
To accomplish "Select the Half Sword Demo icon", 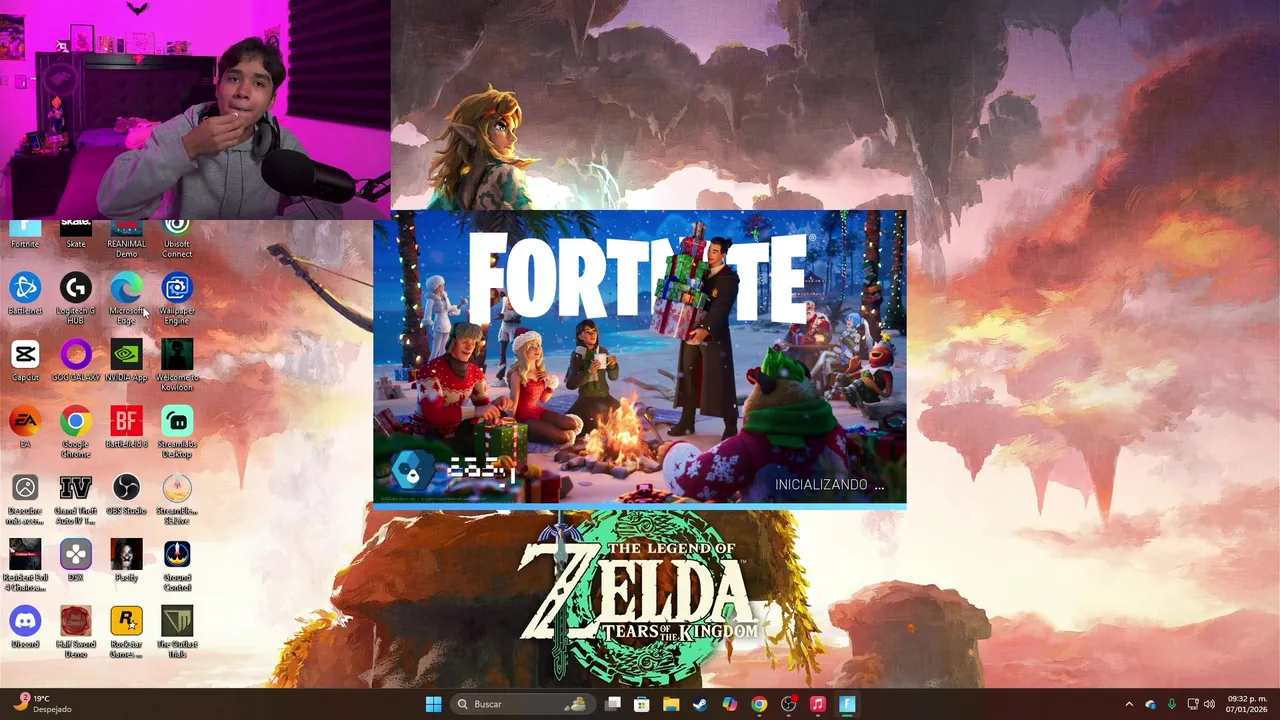I will click(76, 634).
